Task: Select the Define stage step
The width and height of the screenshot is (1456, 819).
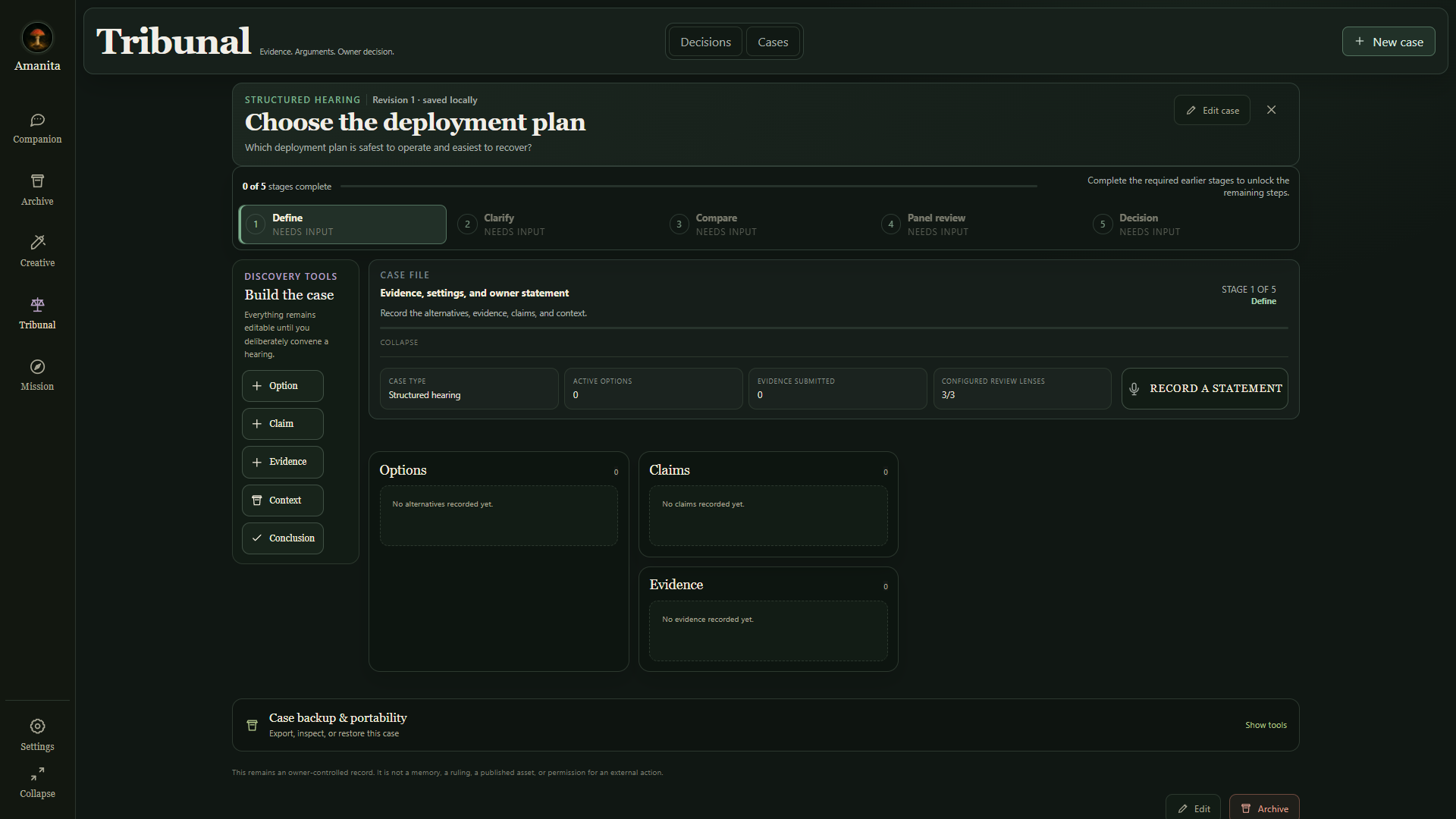Action: pos(343,224)
